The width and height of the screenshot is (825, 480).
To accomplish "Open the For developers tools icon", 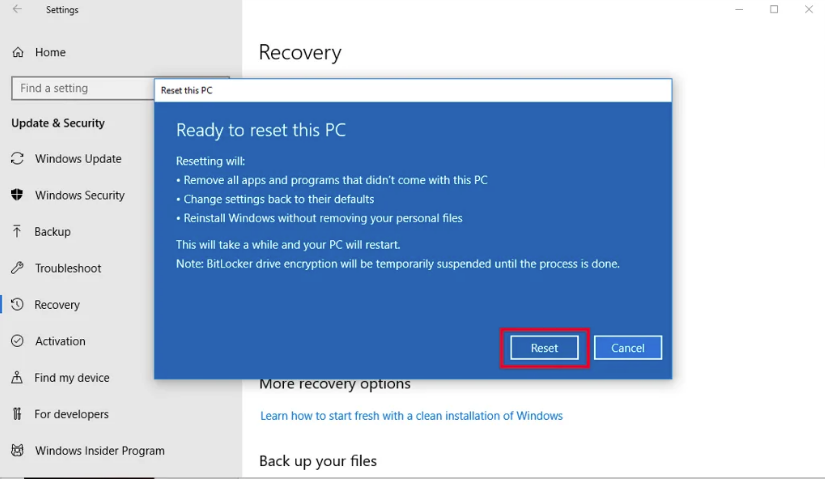I will [17, 414].
